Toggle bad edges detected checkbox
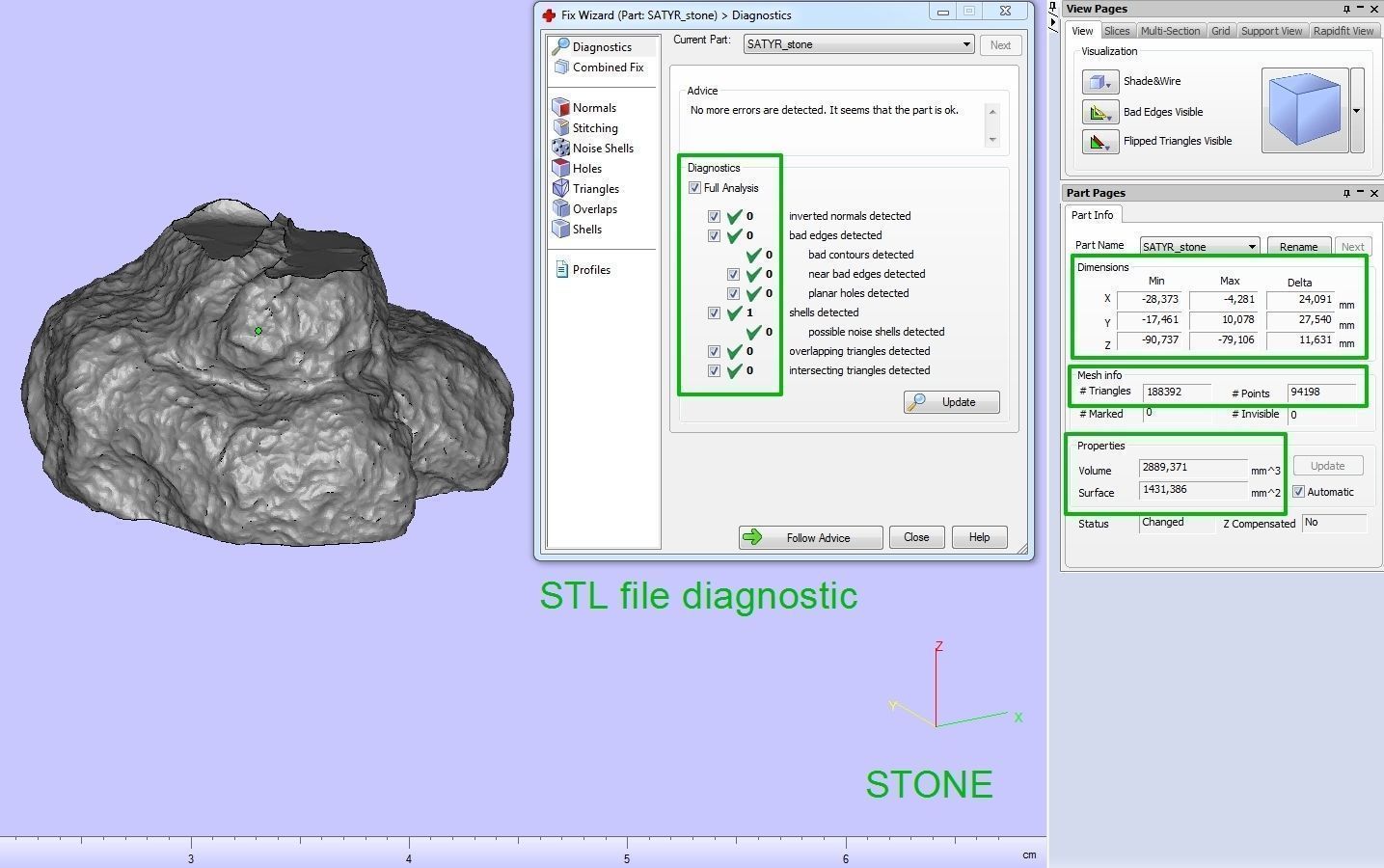Image resolution: width=1384 pixels, height=868 pixels. tap(714, 235)
